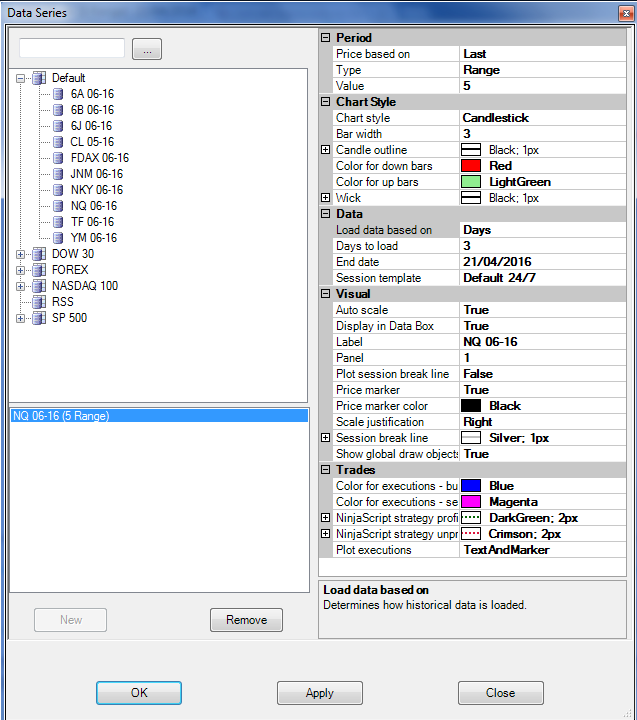Viewport: 637px width, 720px height.
Task: Click the RSS list icon
Action: [39, 302]
